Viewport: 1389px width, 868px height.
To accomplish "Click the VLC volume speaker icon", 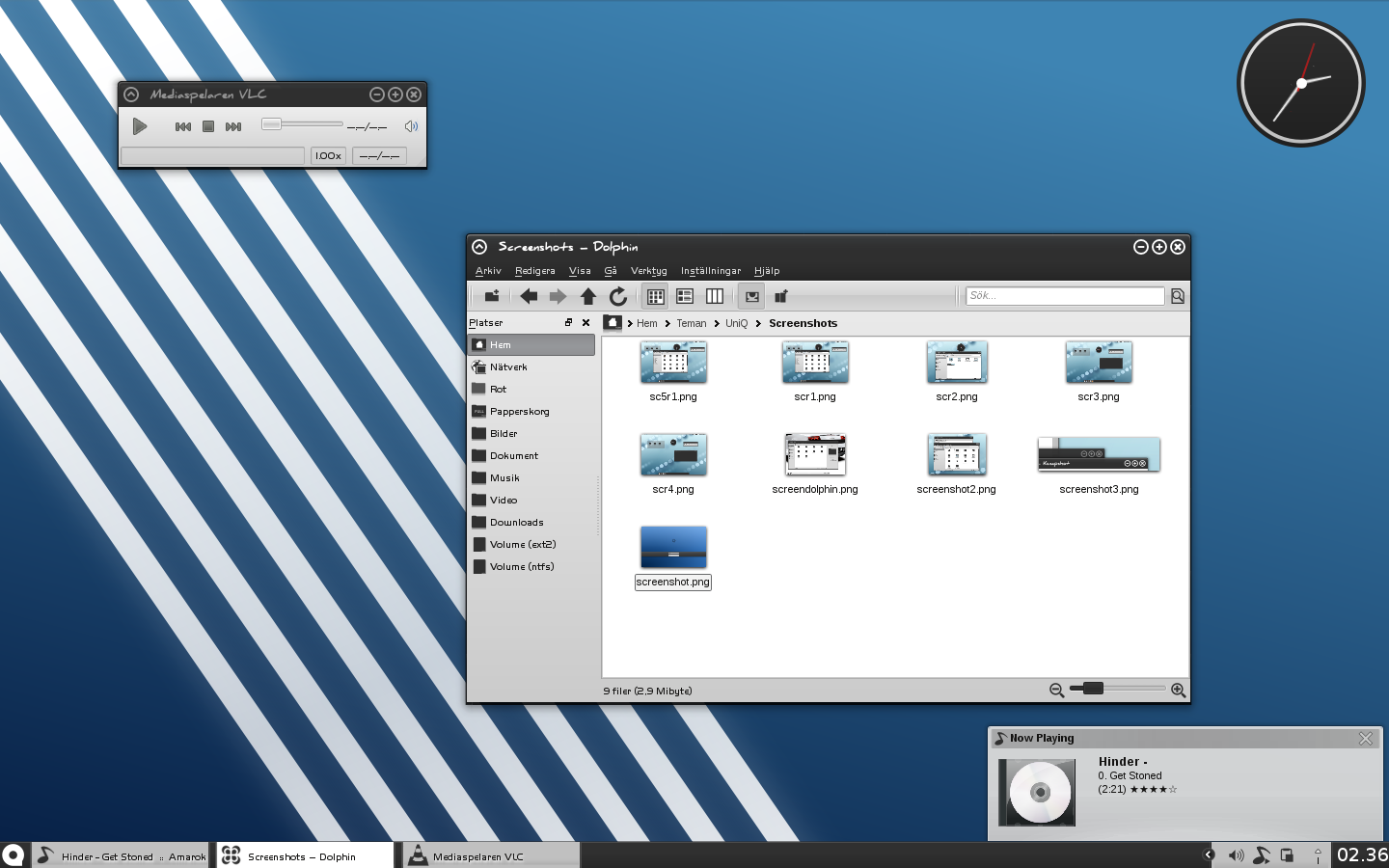I will click(x=411, y=126).
